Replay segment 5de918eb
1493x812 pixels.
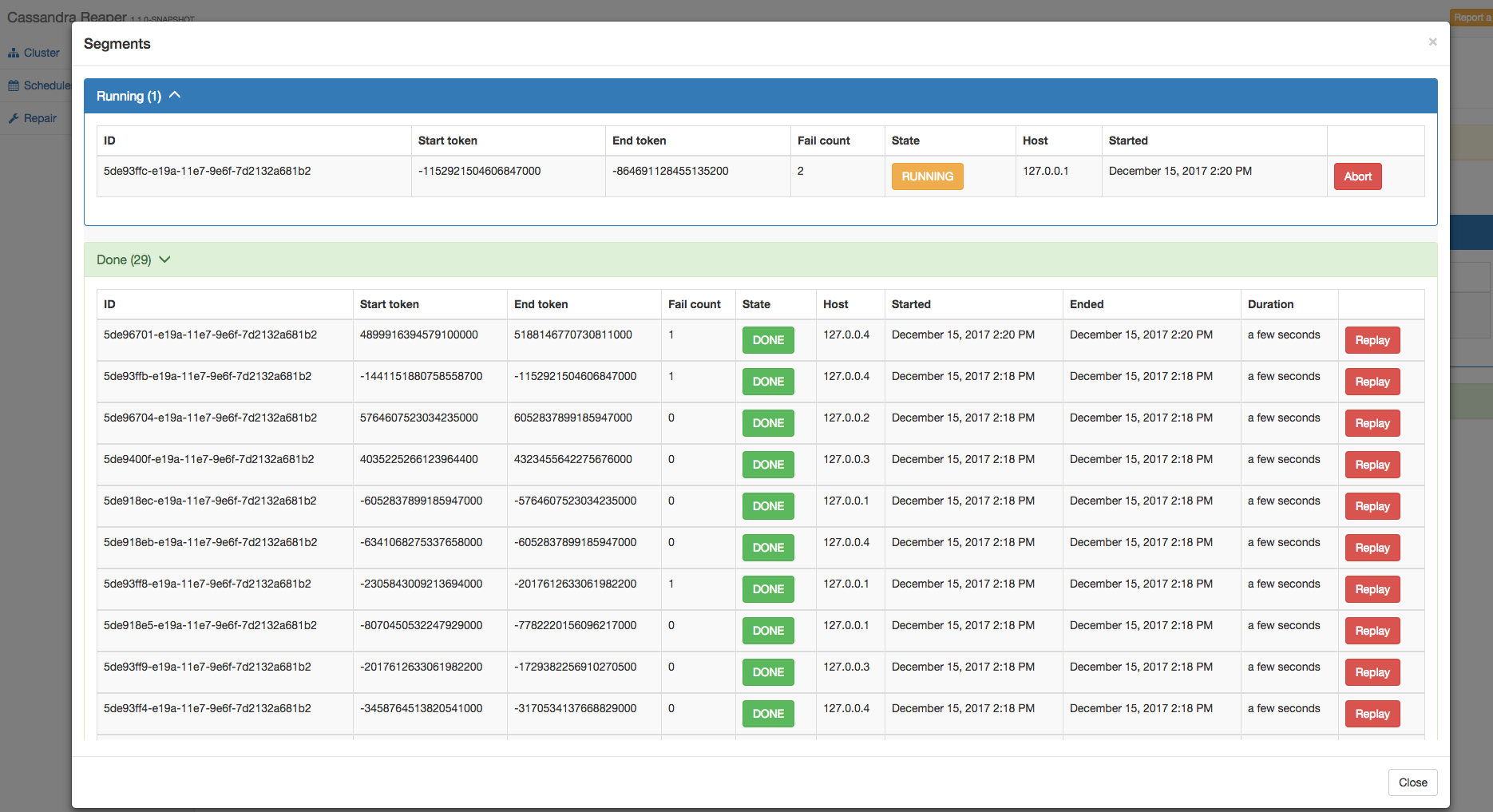click(1372, 548)
